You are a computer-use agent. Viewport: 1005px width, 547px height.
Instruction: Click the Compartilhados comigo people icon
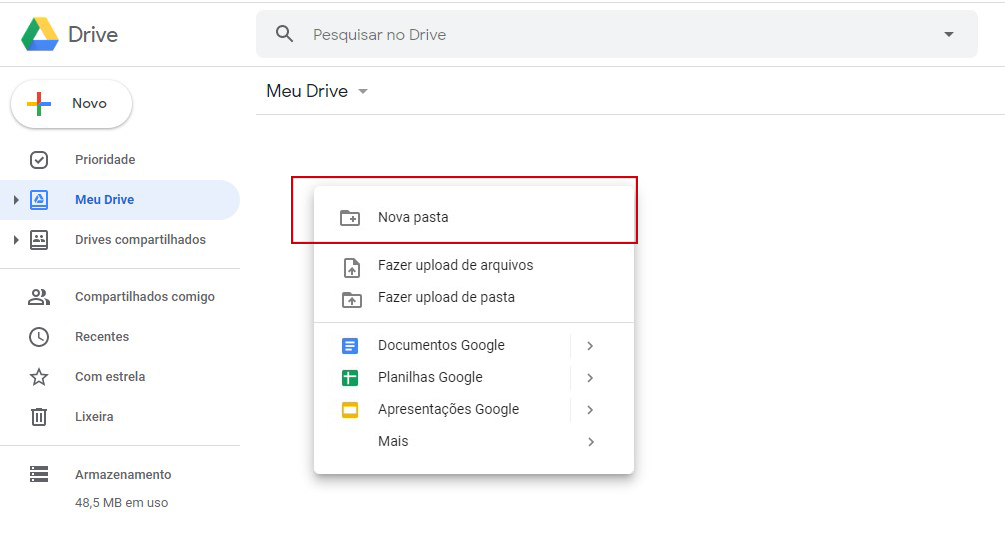pyautogui.click(x=39, y=297)
